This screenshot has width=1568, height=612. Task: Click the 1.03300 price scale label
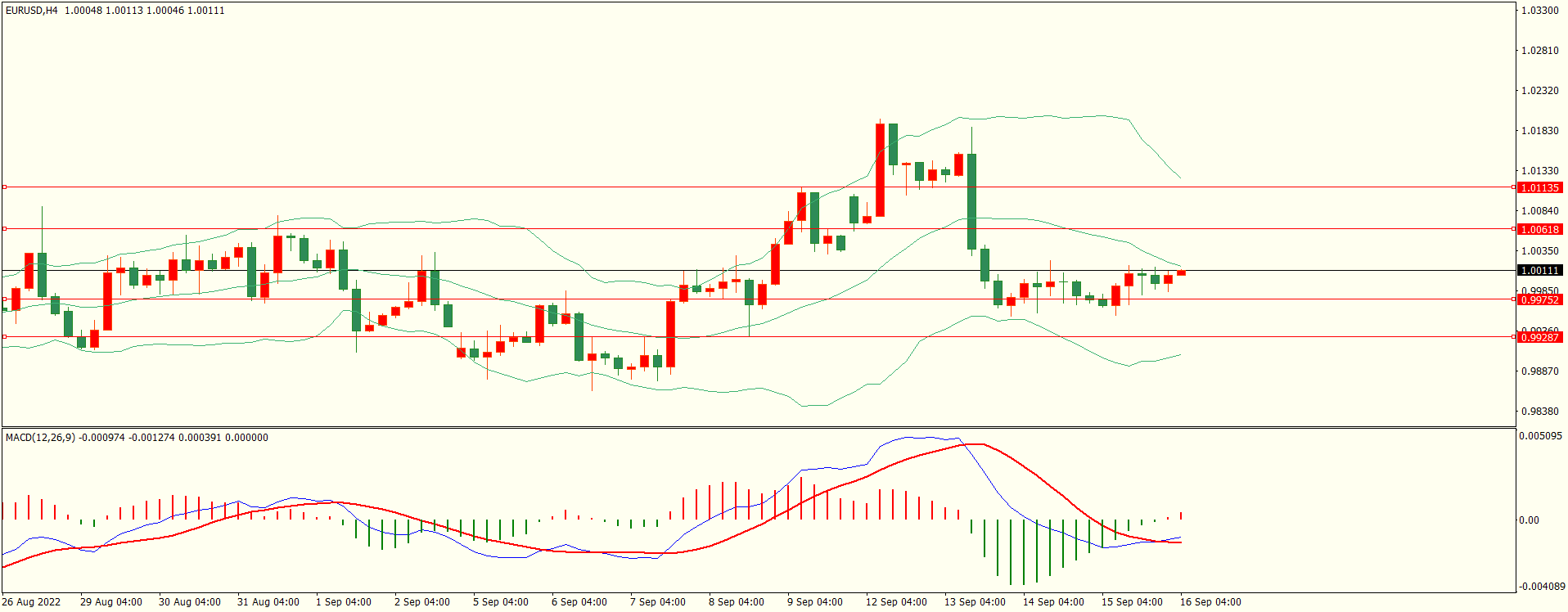tap(1539, 11)
